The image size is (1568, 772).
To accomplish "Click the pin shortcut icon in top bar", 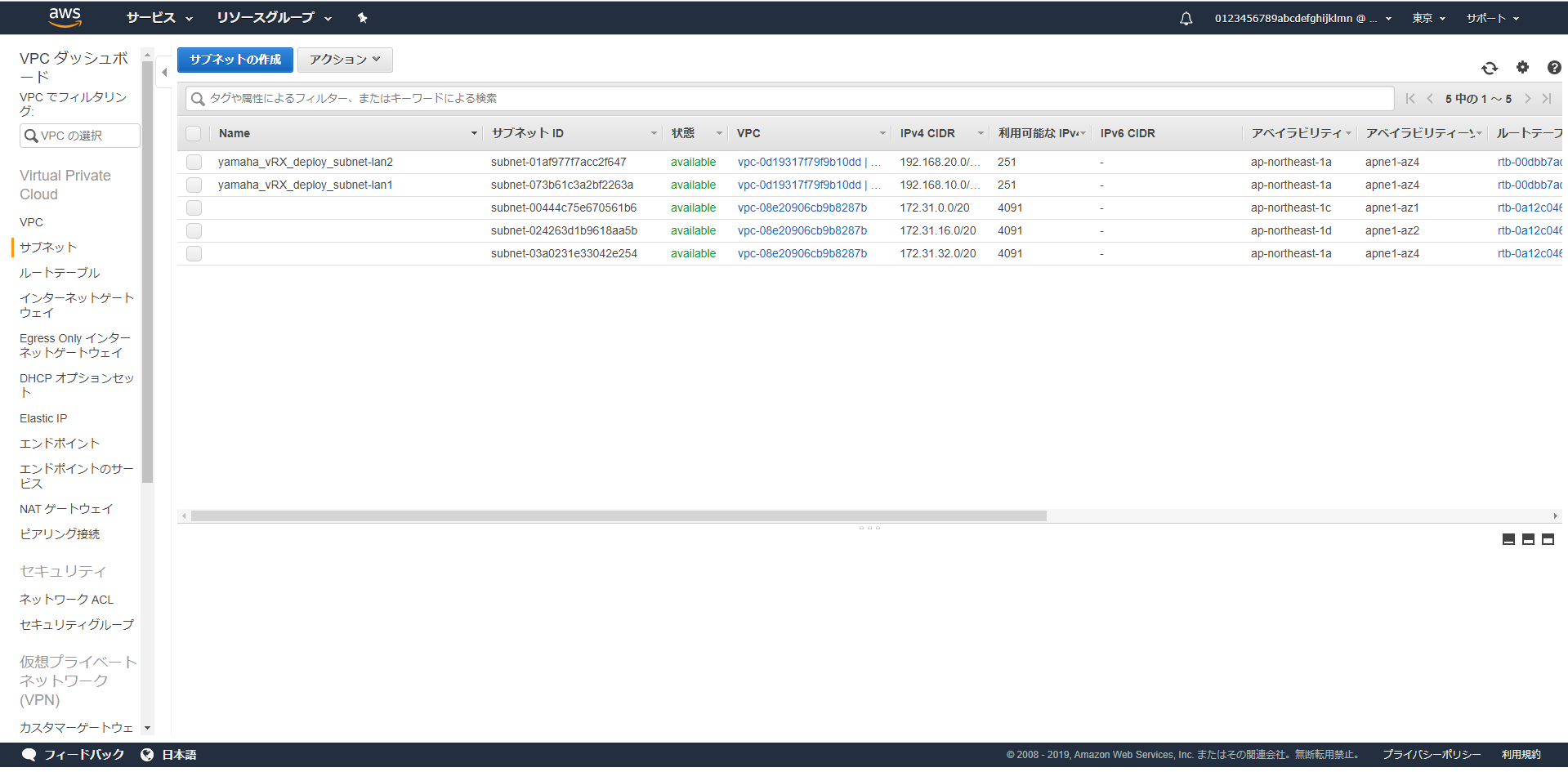I will click(362, 18).
